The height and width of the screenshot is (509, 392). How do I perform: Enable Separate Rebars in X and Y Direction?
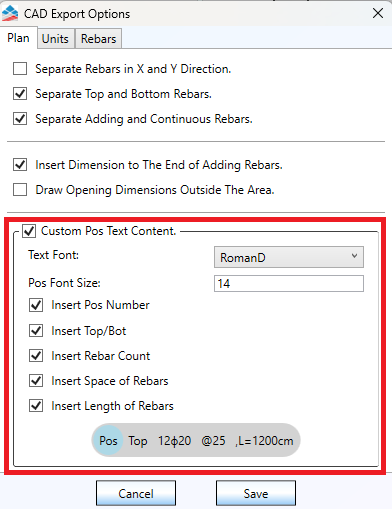[20, 69]
